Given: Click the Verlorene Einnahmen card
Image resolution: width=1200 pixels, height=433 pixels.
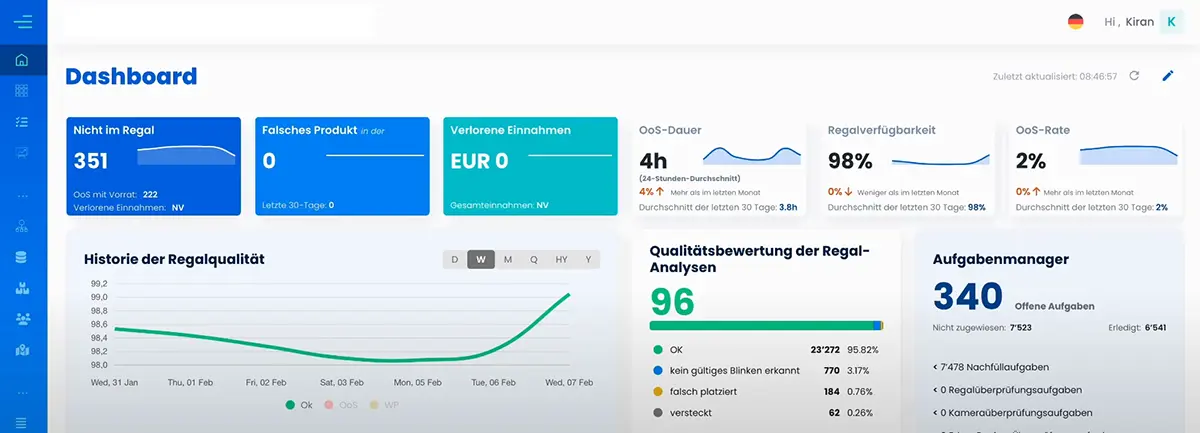Looking at the screenshot, I should tap(529, 166).
